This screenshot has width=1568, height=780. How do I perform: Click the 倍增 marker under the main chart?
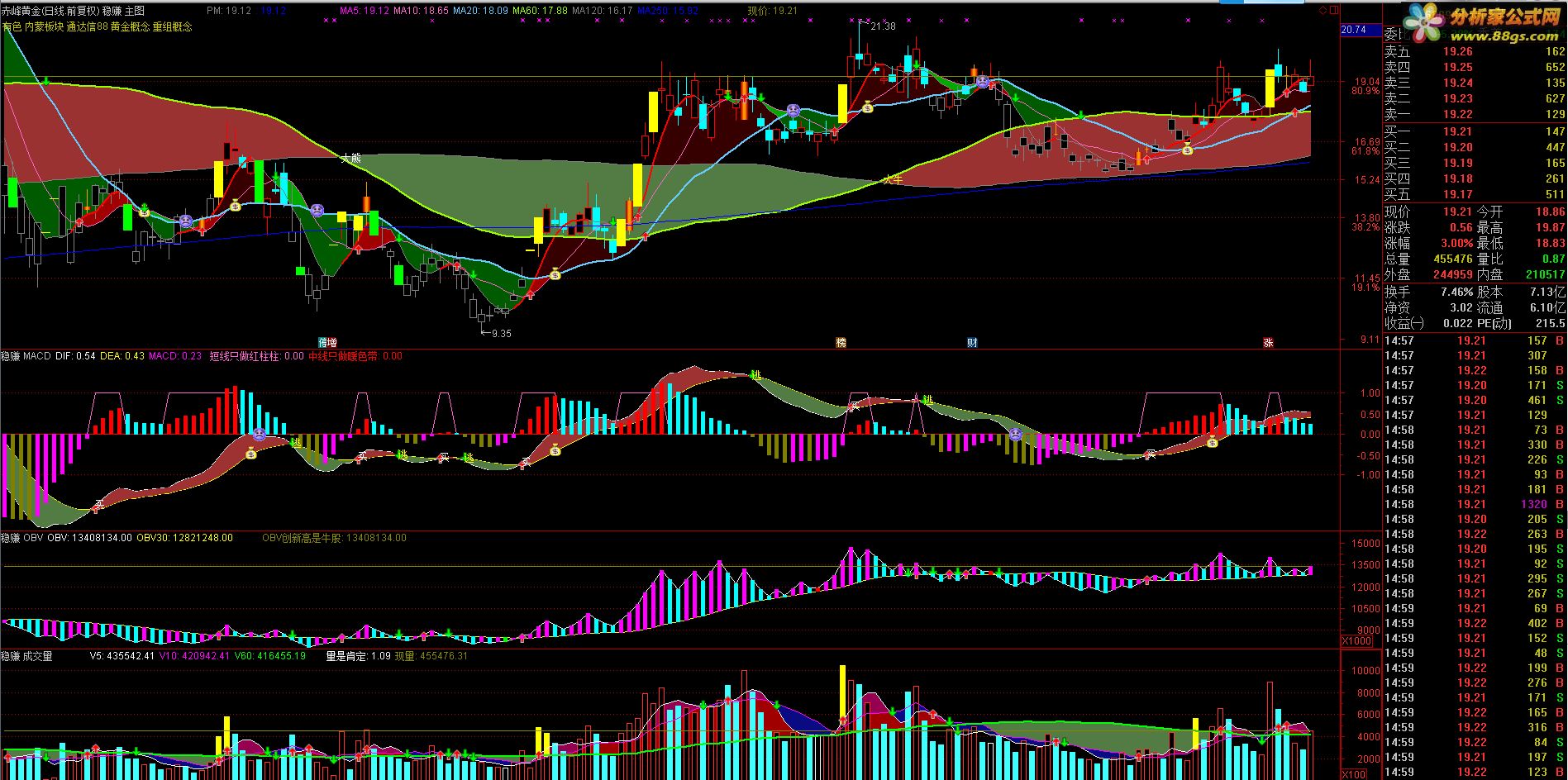click(327, 342)
